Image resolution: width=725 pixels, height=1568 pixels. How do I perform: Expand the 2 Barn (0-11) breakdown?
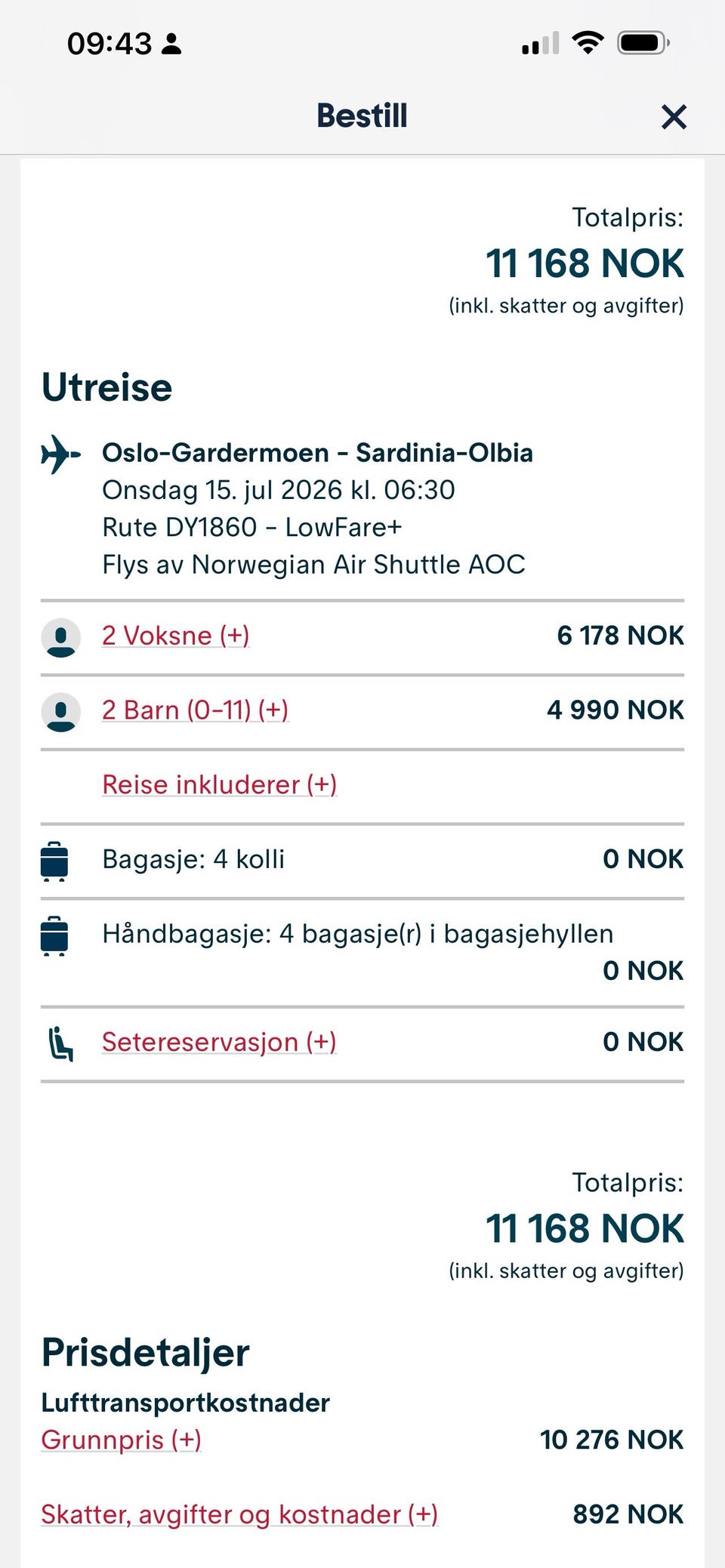click(x=195, y=710)
